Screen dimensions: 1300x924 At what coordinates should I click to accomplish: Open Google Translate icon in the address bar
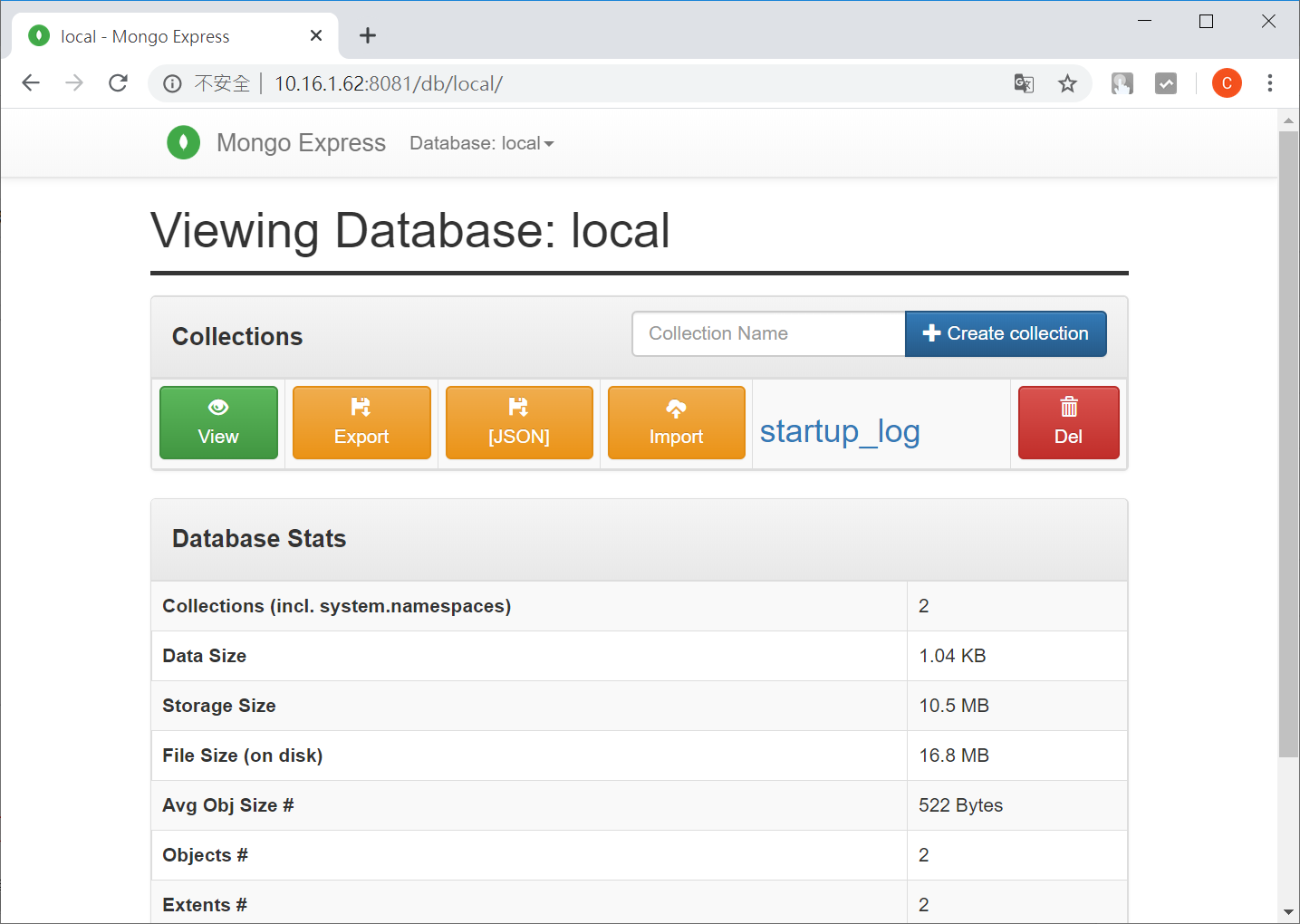click(x=1024, y=83)
